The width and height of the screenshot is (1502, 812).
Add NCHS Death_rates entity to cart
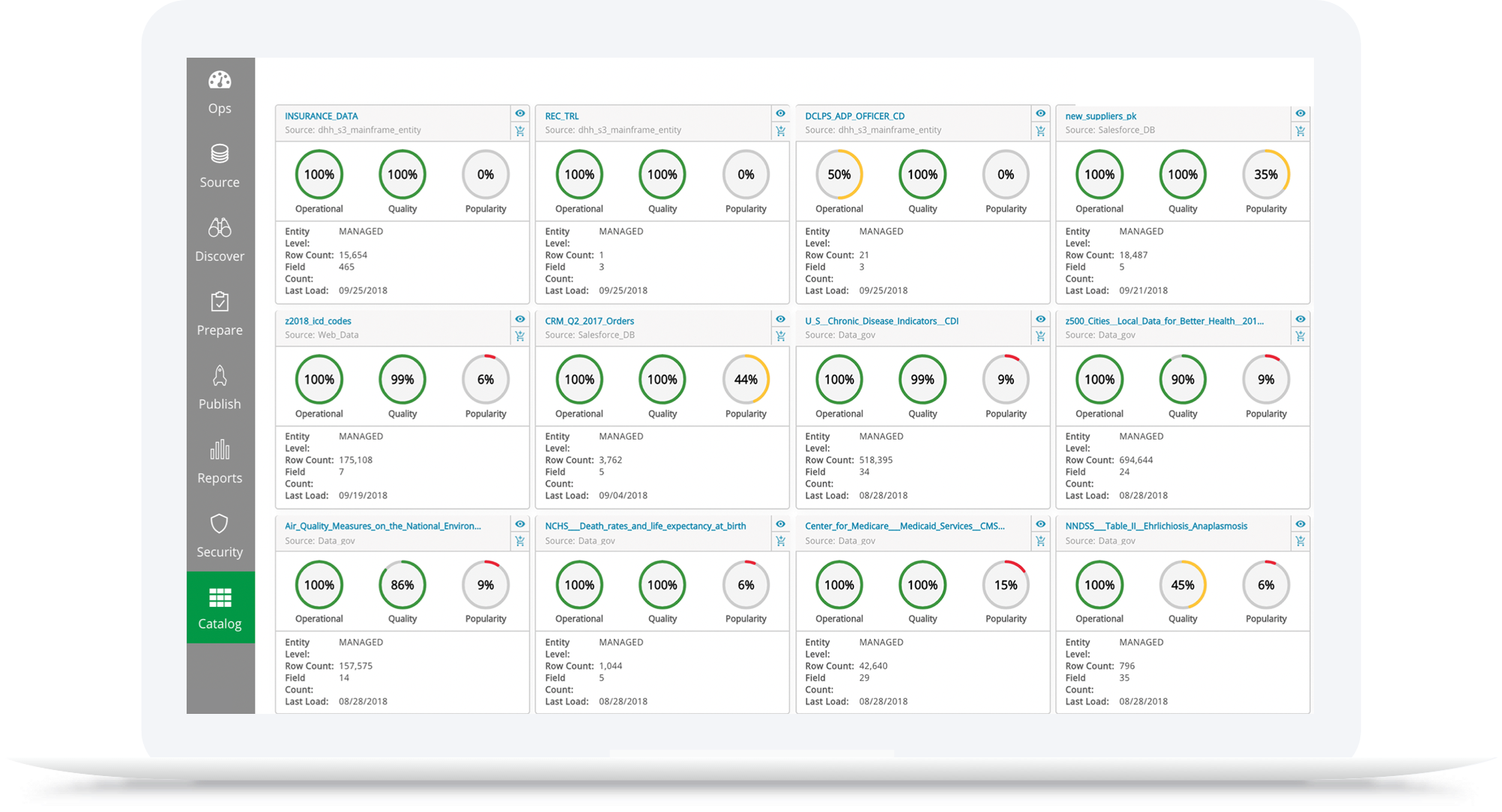coord(780,541)
